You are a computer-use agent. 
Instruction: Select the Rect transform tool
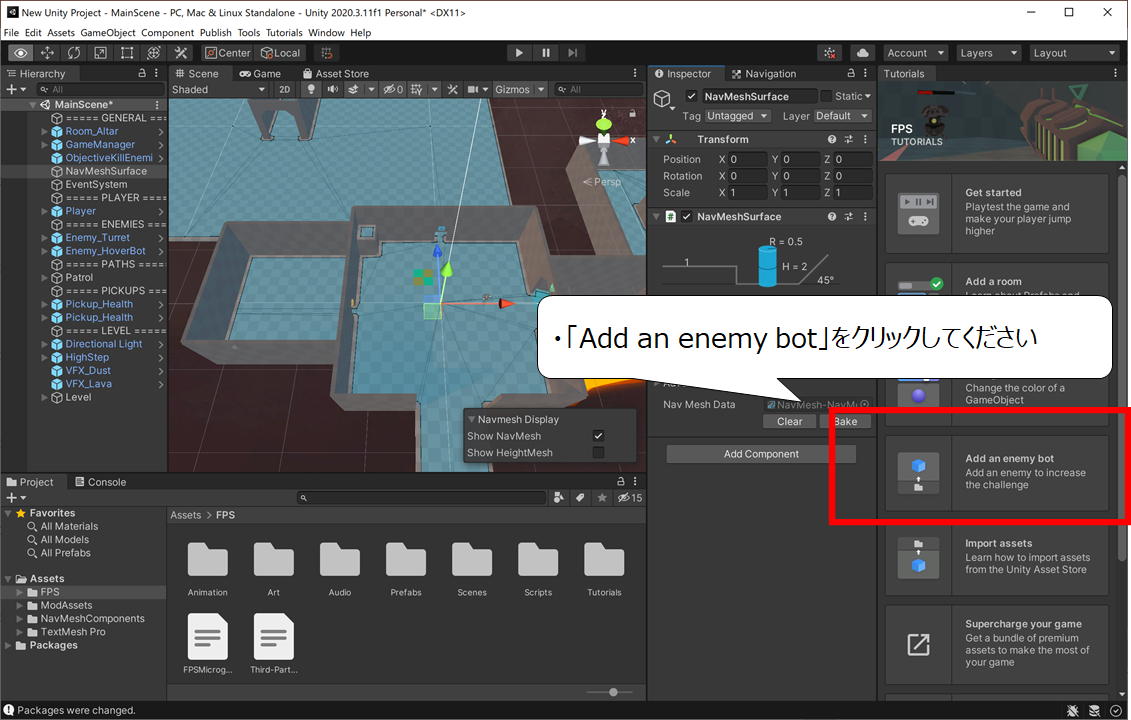[127, 53]
